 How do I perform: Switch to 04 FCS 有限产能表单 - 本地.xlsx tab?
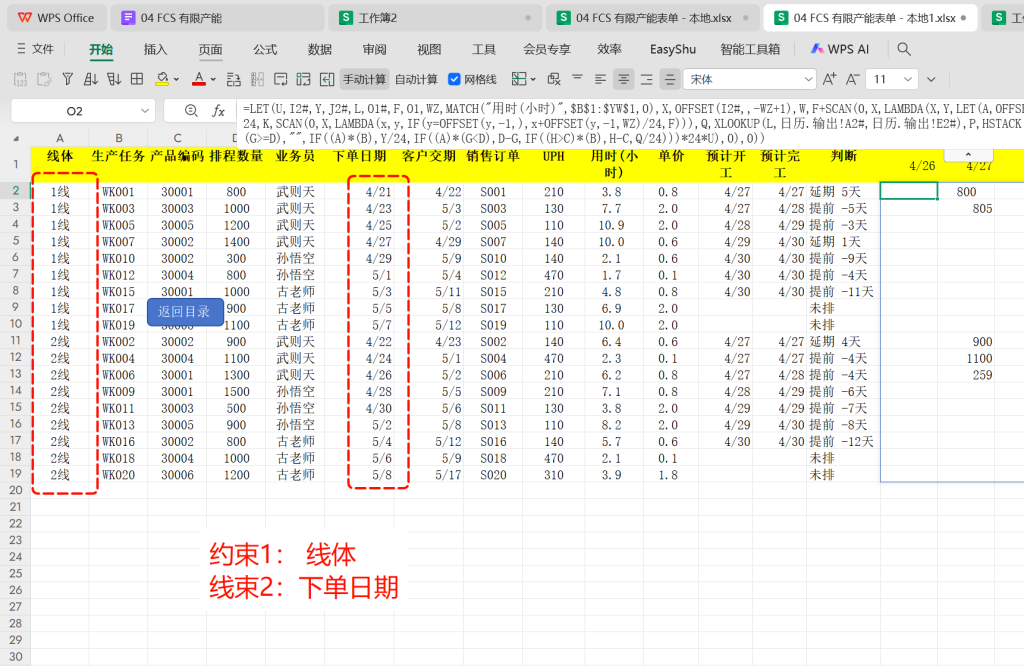coord(653,18)
